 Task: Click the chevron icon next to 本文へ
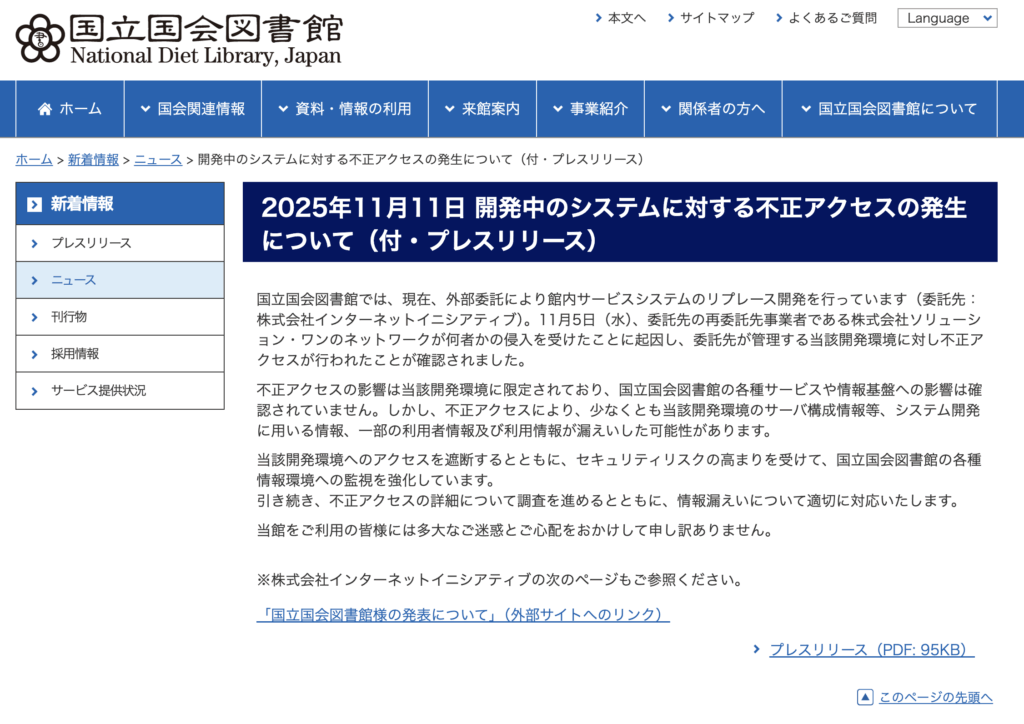click(598, 18)
